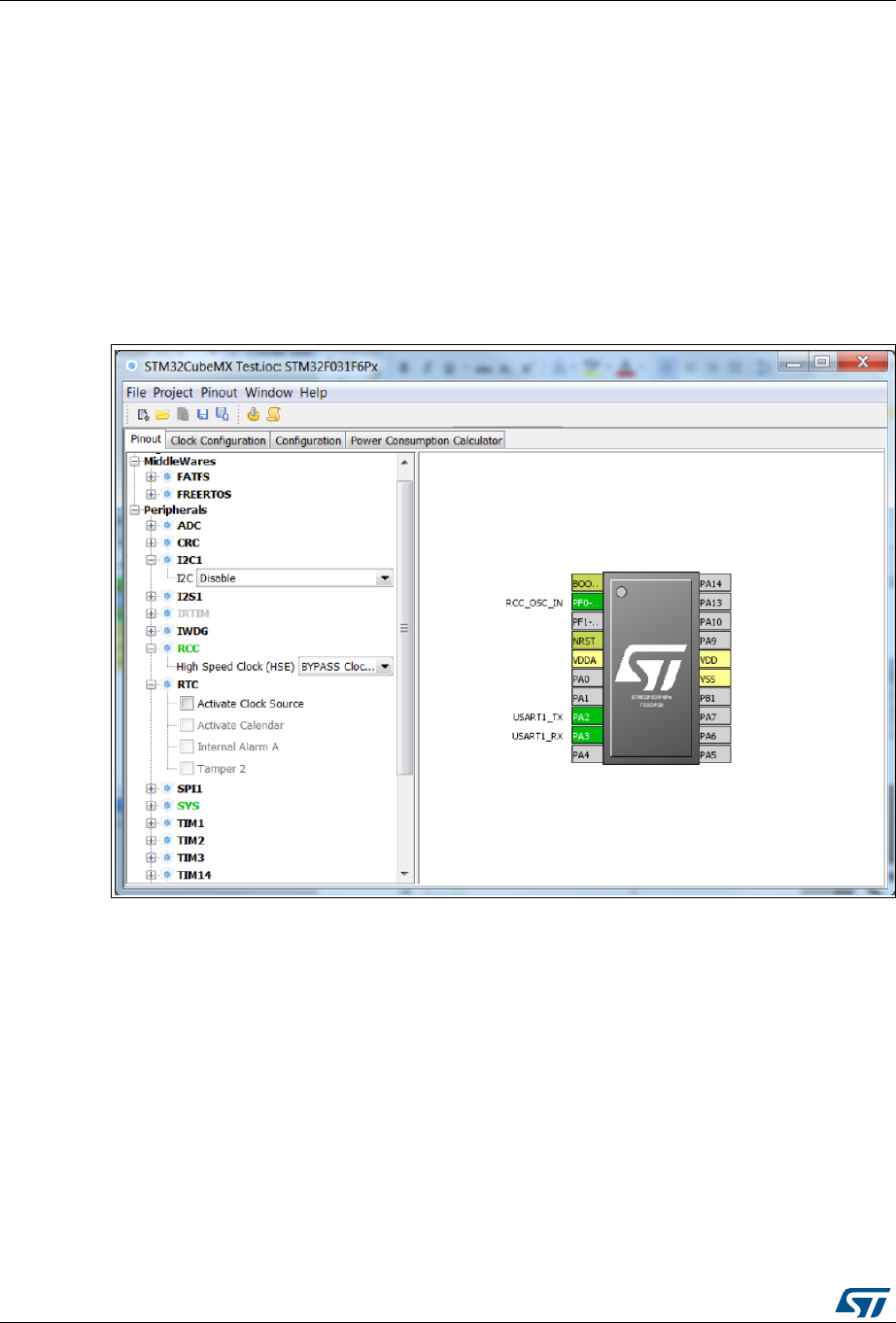Click the VDDA pin on the chip

click(x=587, y=660)
